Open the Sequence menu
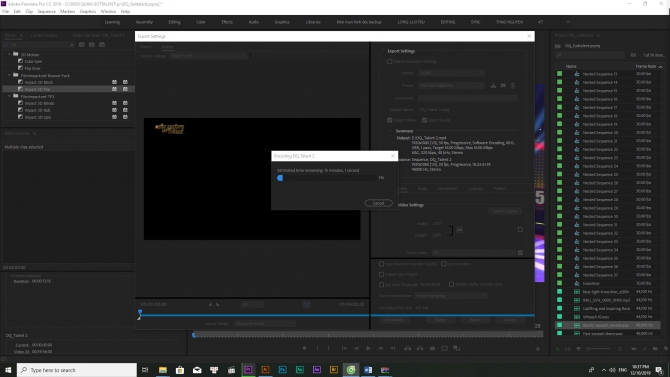This screenshot has width=670, height=377. (x=47, y=12)
